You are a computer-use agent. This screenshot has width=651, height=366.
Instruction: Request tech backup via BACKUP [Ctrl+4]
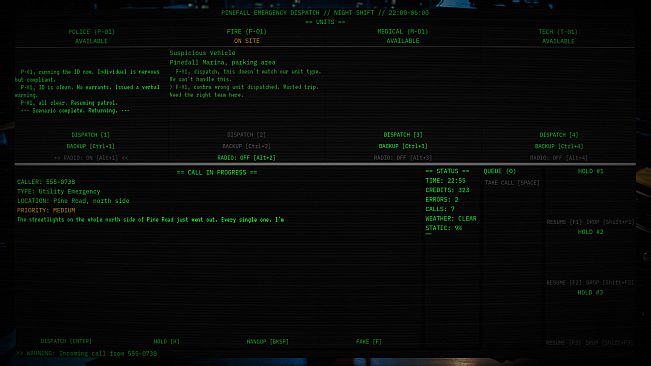(558, 146)
